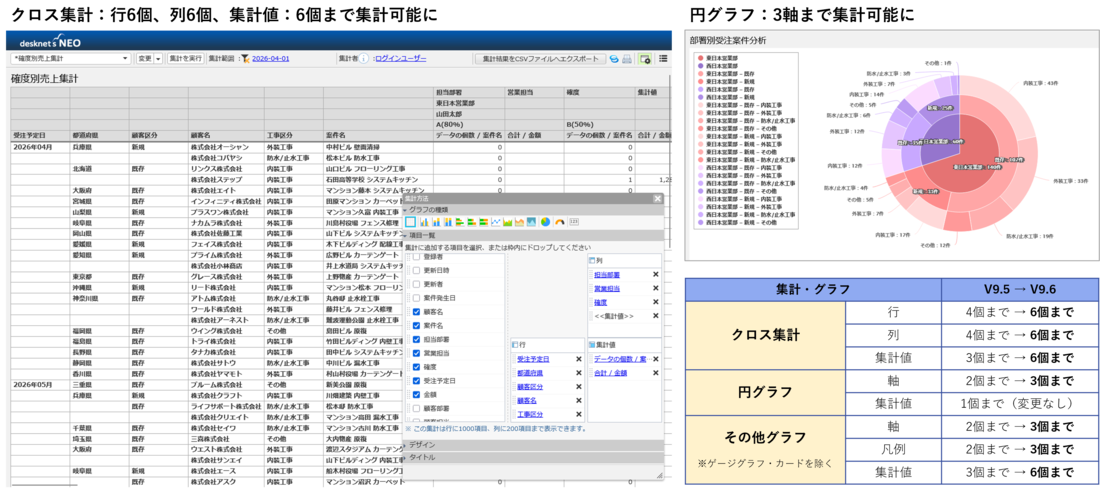The image size is (1100, 488).
Task: Check the 更新日時 item checkbox
Action: pos(416,271)
